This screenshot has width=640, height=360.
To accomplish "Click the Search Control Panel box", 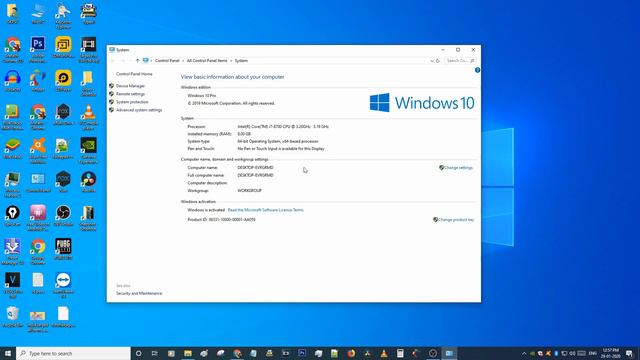I will coord(460,61).
